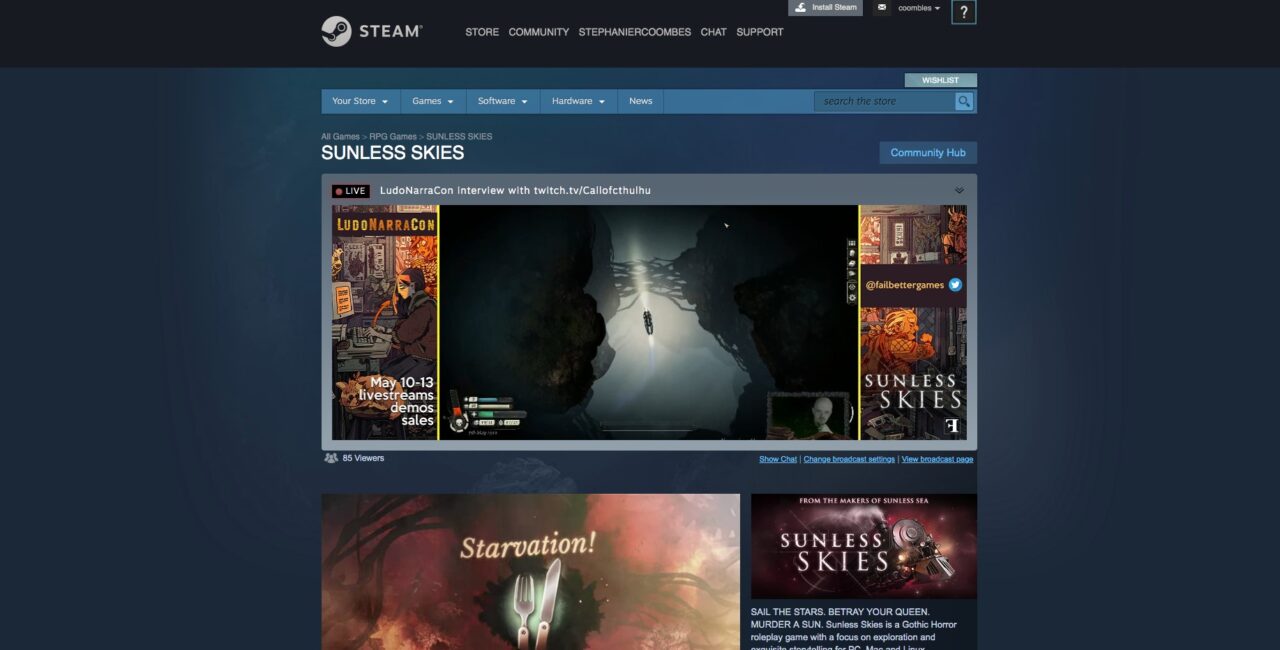Screen dimensions: 1280x650
Task: Go to the COMMUNITY menu
Action: coord(538,32)
